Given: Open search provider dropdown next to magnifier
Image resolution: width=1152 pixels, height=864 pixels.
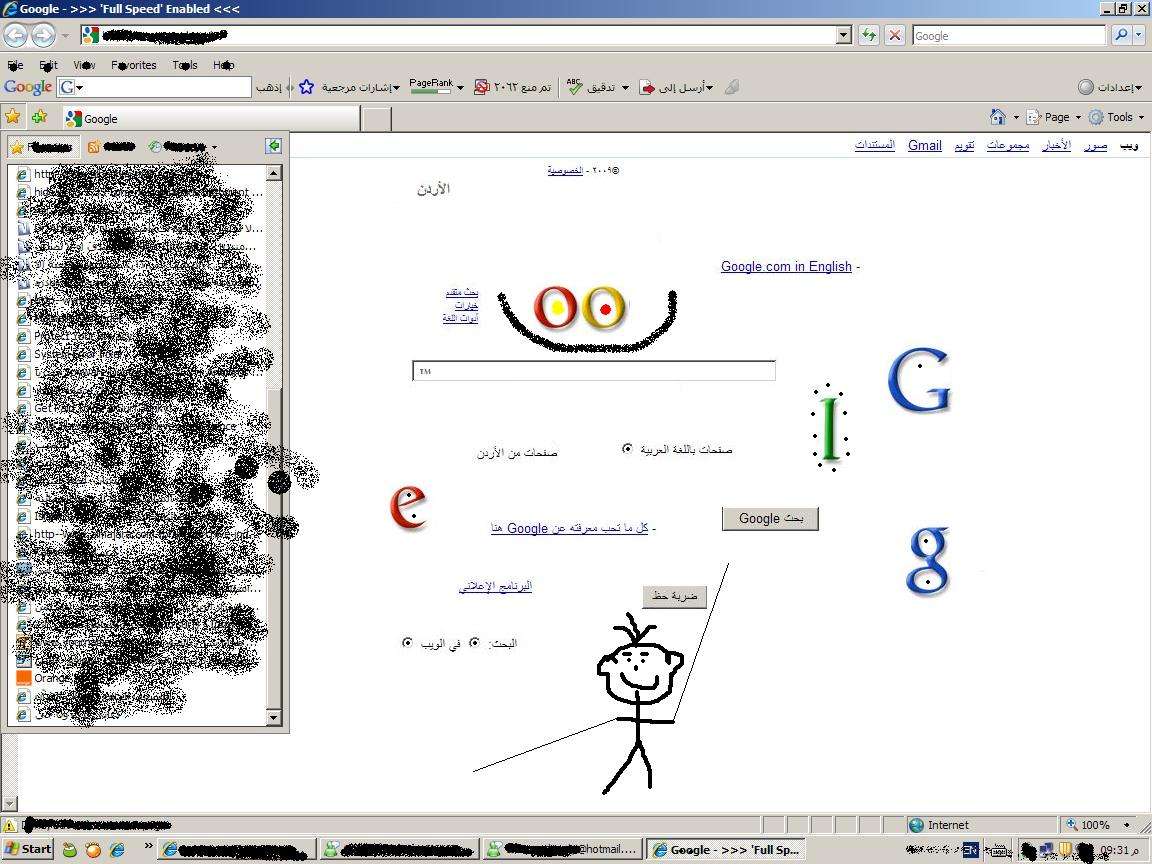Looking at the screenshot, I should pyautogui.click(x=1139, y=35).
